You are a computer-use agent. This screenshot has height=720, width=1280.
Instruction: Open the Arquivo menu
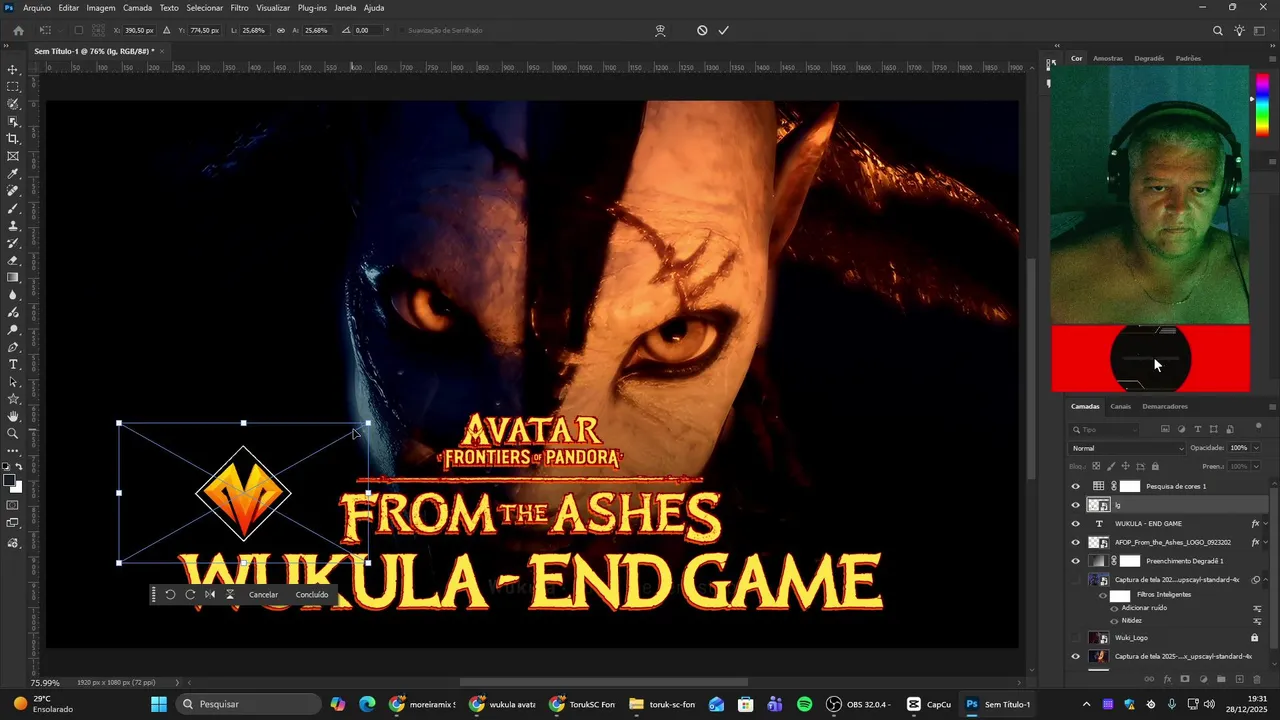coord(37,7)
